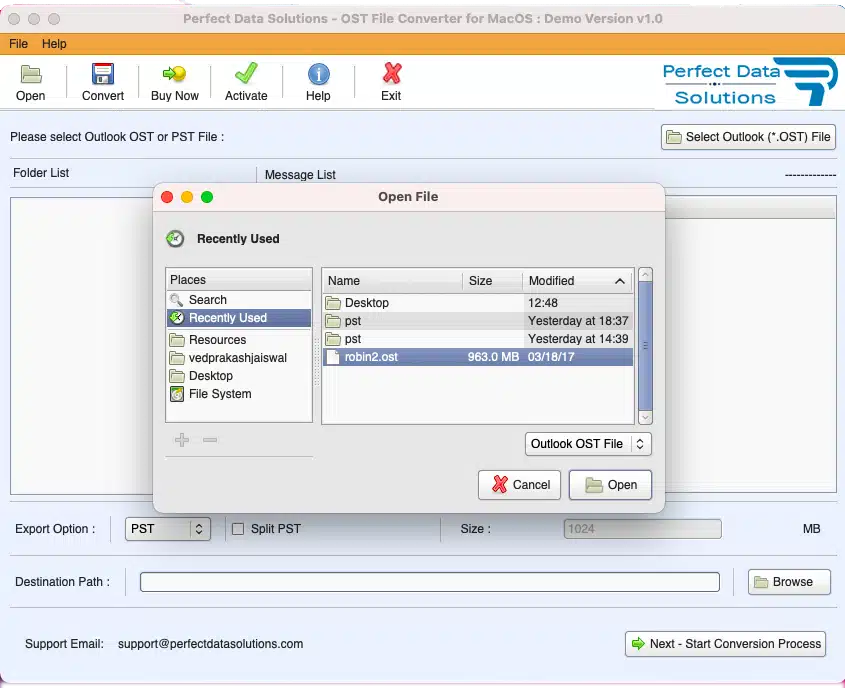Click scrollbar up arrow in file dialog
Image resolution: width=845 pixels, height=688 pixels.
(x=646, y=275)
